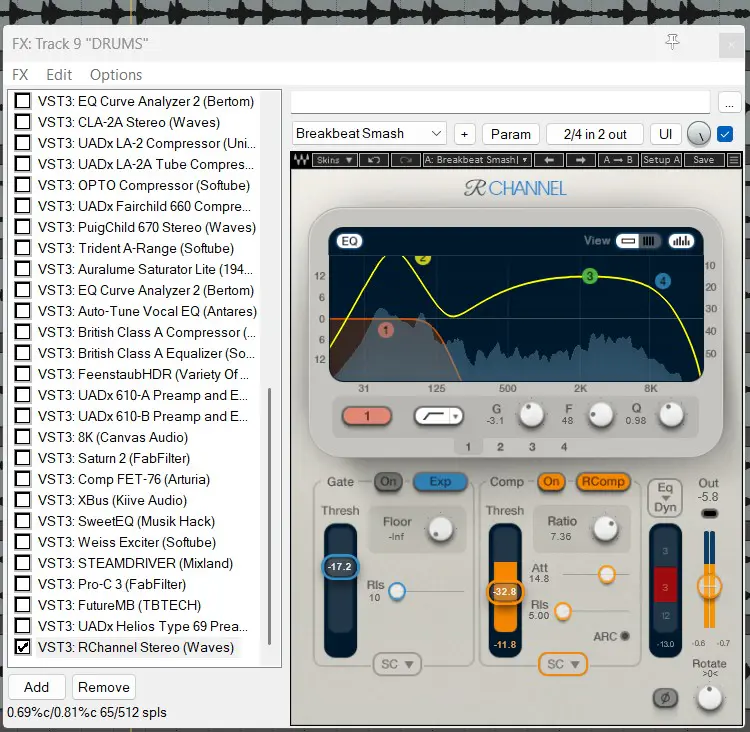Click the compressor Att slider handle
The width and height of the screenshot is (750, 732).
(x=606, y=574)
